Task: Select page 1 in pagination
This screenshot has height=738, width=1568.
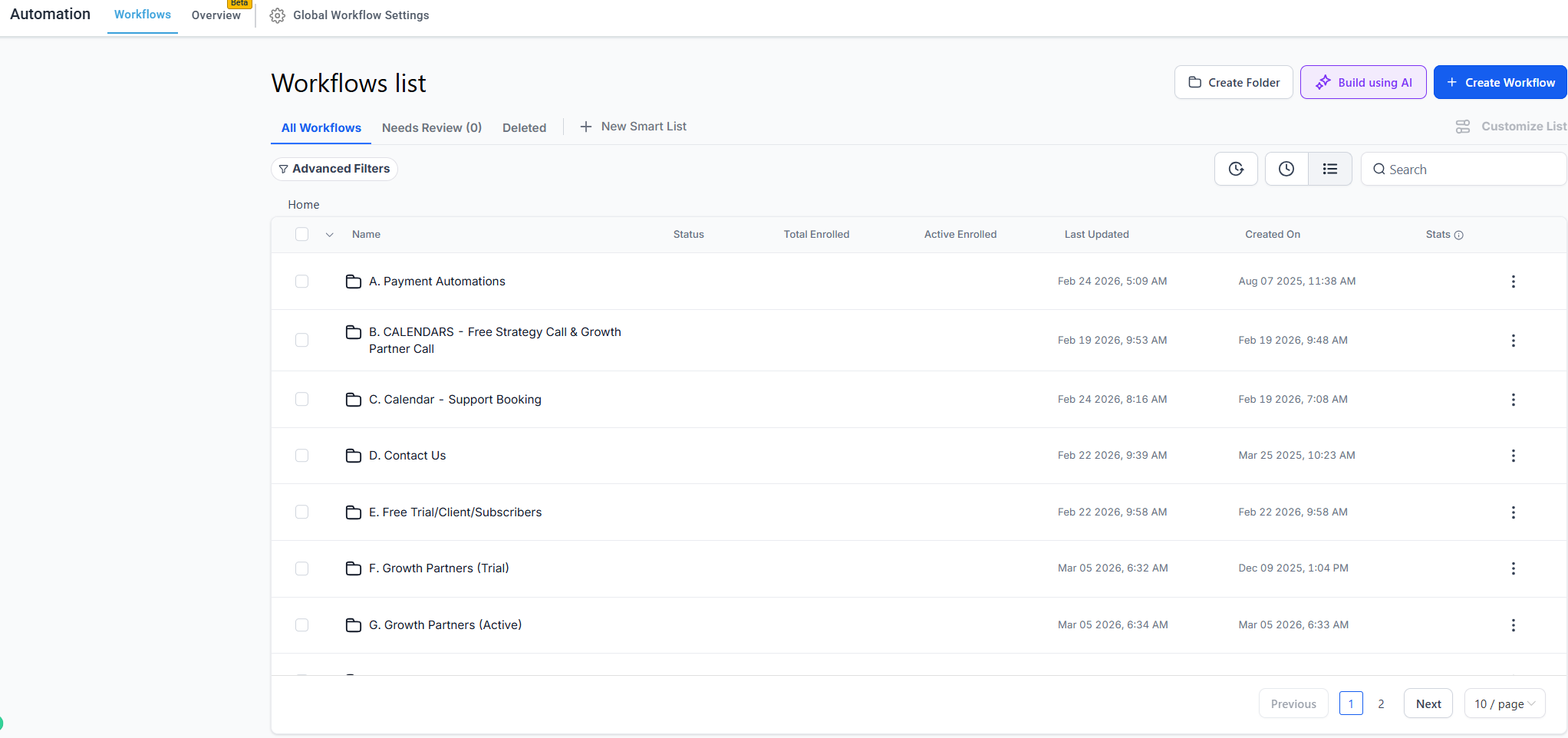Action: pyautogui.click(x=1351, y=703)
